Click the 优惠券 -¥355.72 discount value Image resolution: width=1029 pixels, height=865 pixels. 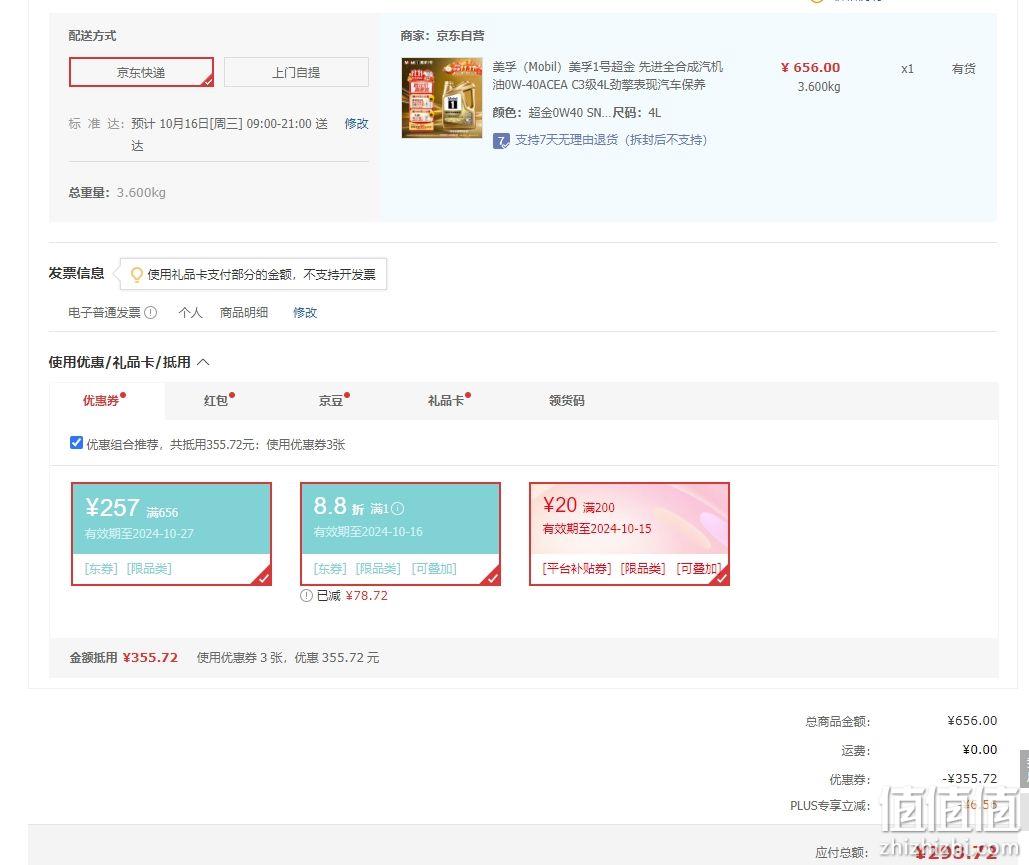tap(970, 778)
